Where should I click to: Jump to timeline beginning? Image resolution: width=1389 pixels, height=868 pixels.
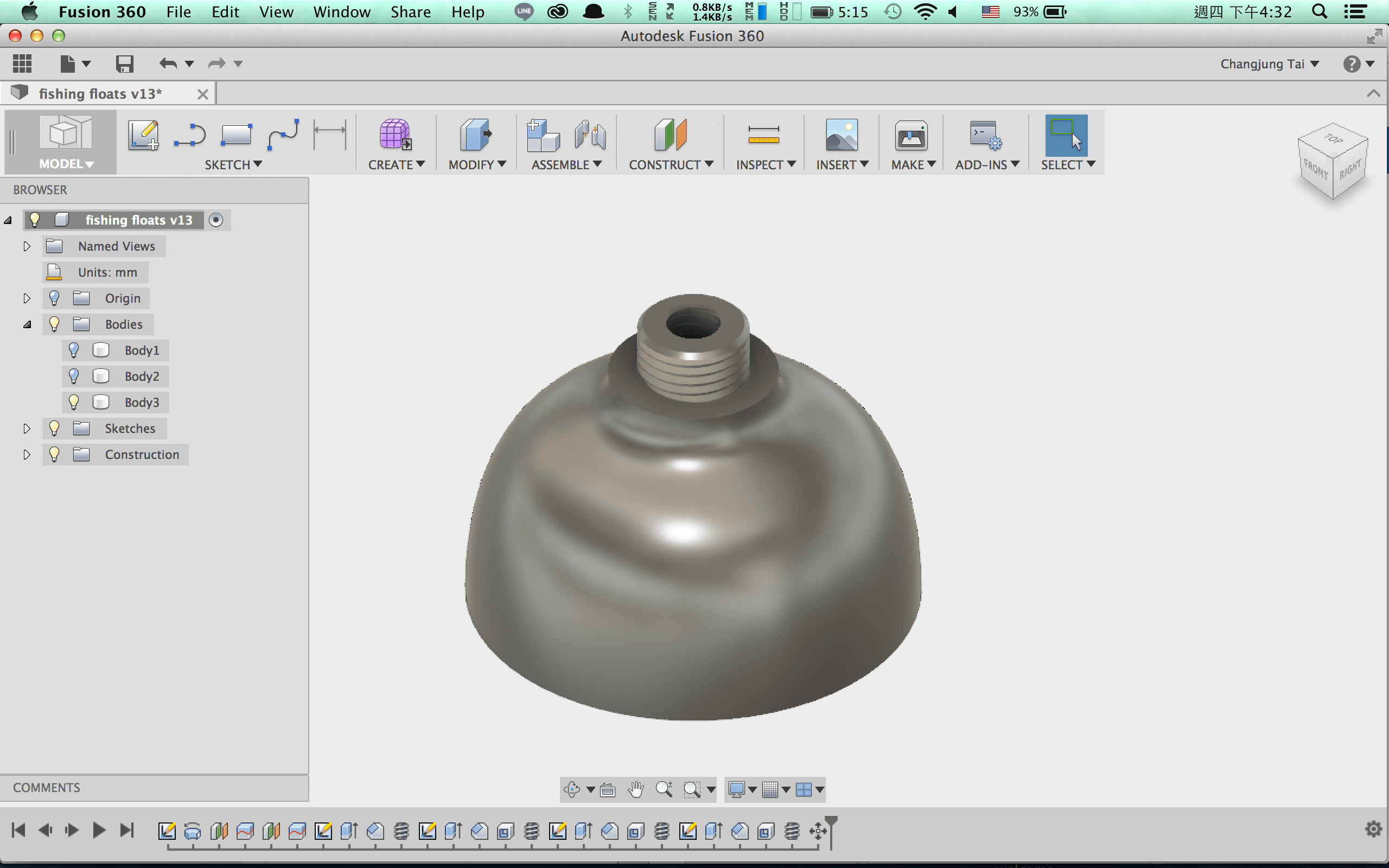click(18, 830)
